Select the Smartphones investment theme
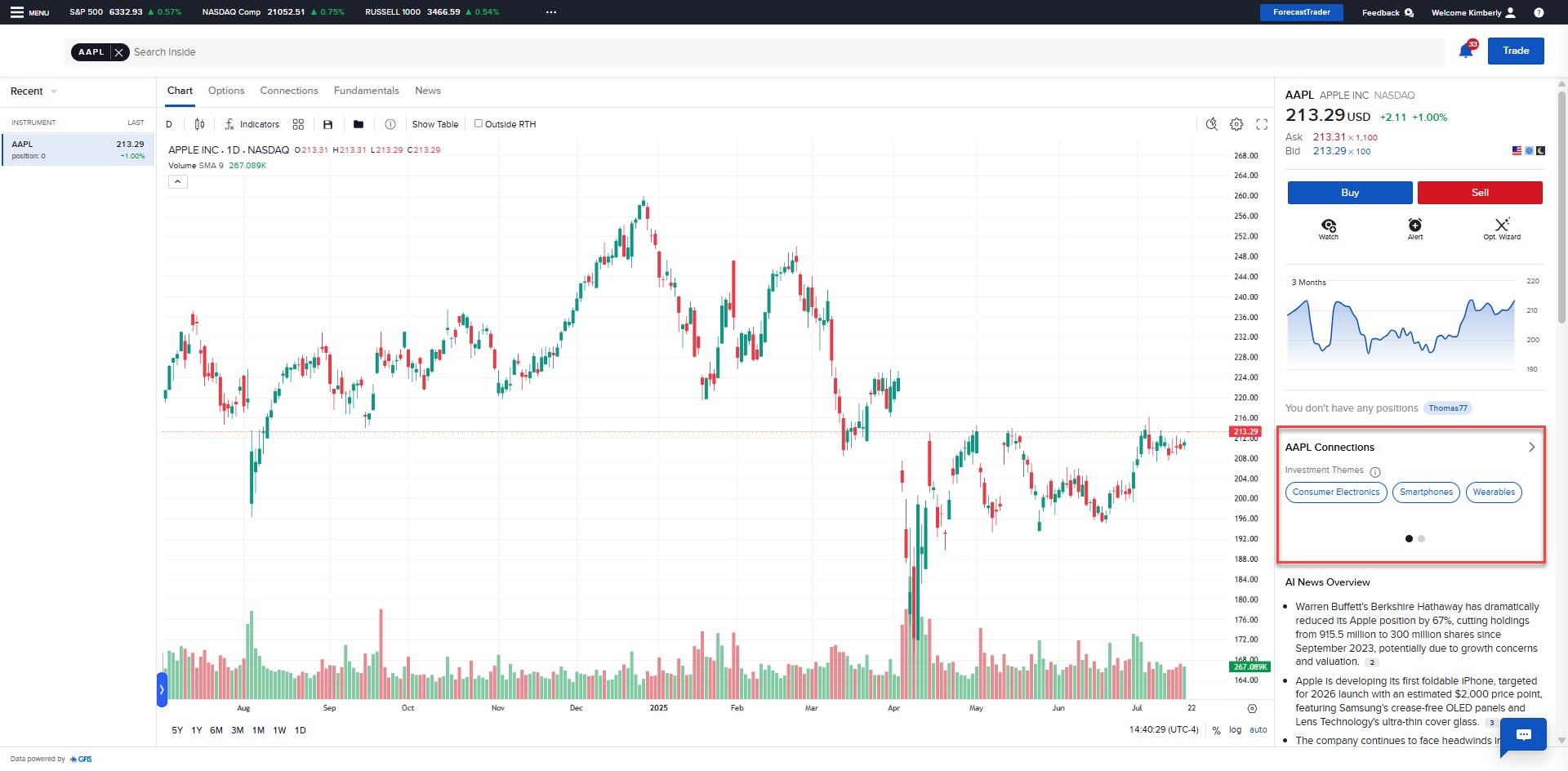 point(1425,492)
